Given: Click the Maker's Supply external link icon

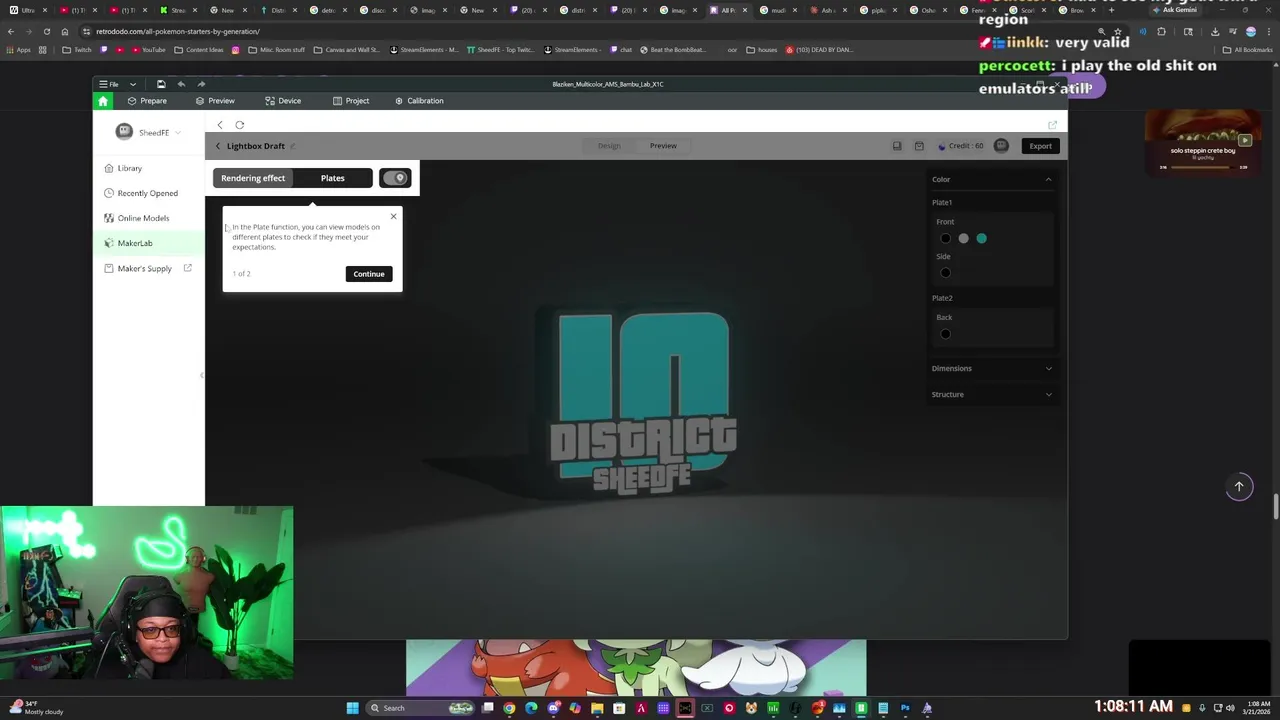Looking at the screenshot, I should click(187, 268).
